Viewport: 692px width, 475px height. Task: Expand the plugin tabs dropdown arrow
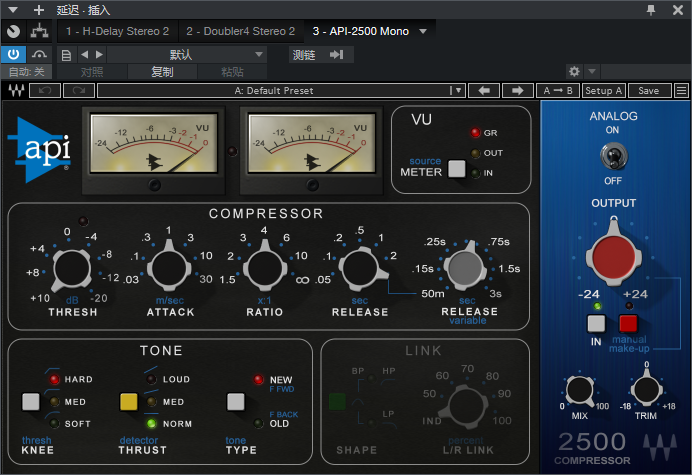coord(423,31)
